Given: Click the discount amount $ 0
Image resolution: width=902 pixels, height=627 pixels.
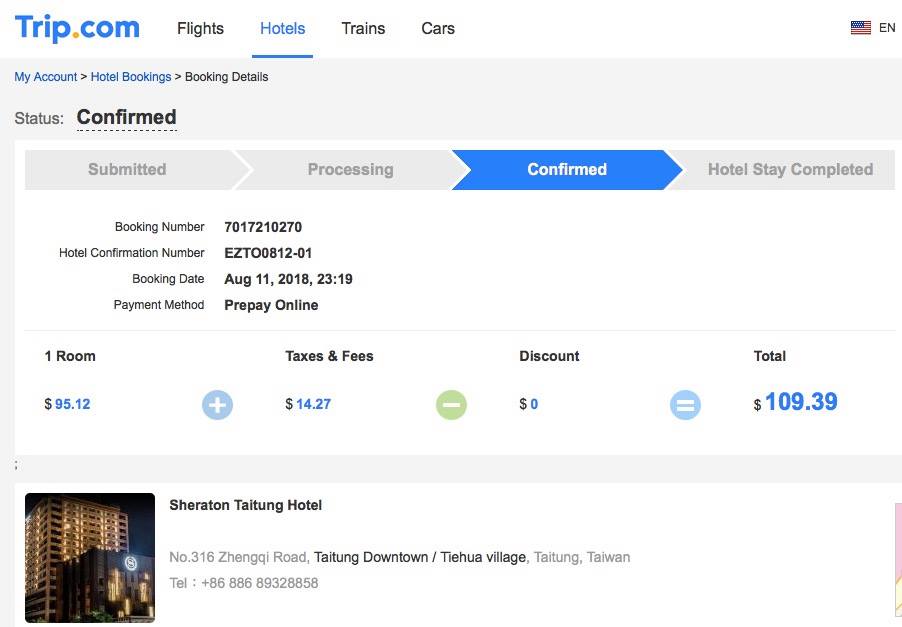Looking at the screenshot, I should click(529, 404).
